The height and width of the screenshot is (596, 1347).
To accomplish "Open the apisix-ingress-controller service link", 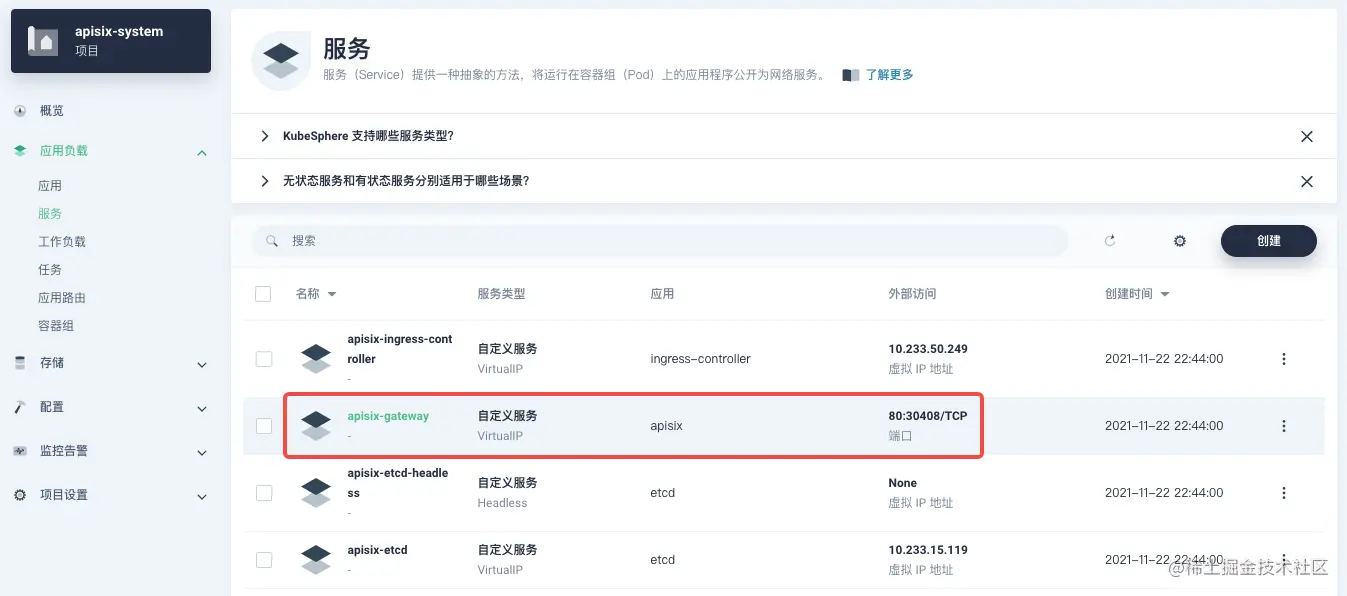I will click(x=400, y=349).
